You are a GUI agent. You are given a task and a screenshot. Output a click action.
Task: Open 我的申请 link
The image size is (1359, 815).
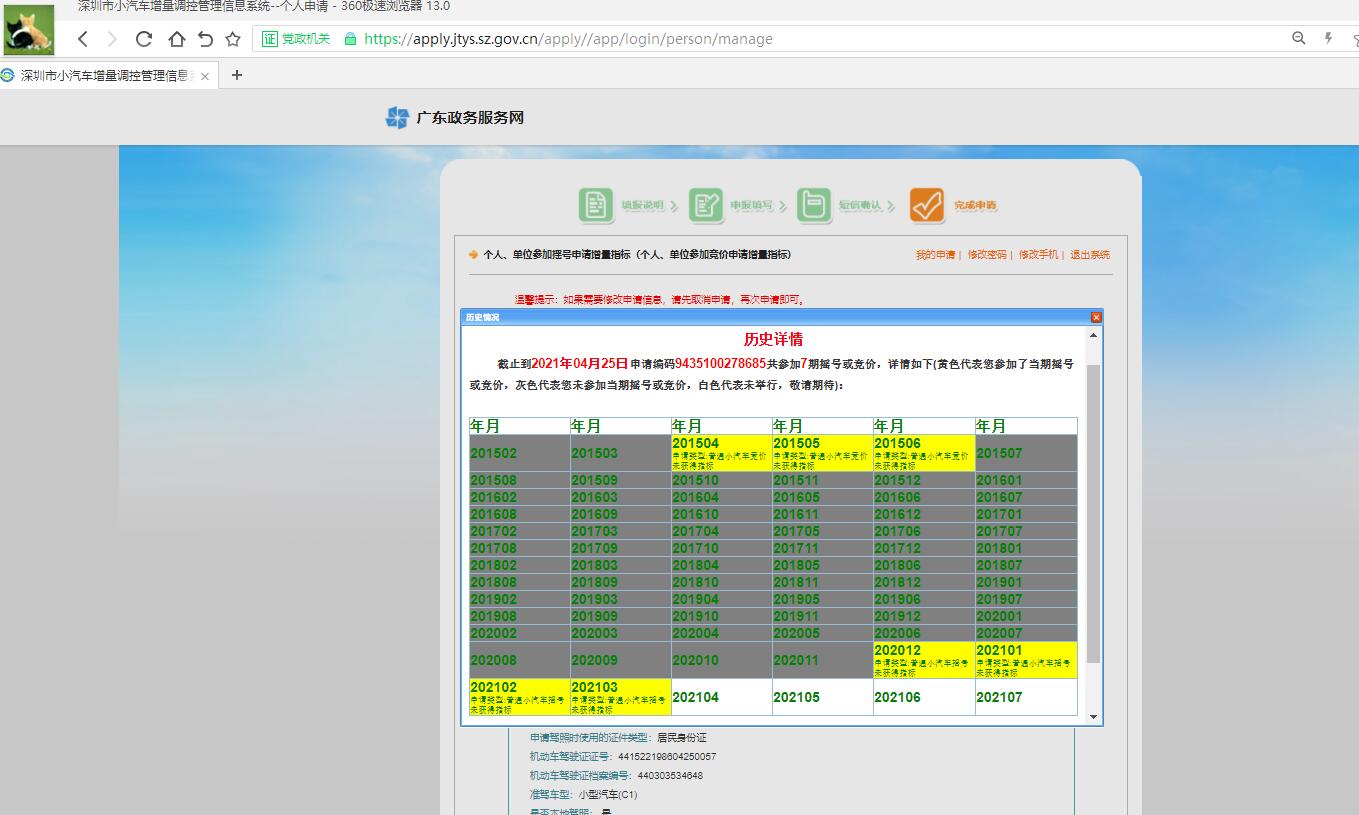point(934,255)
